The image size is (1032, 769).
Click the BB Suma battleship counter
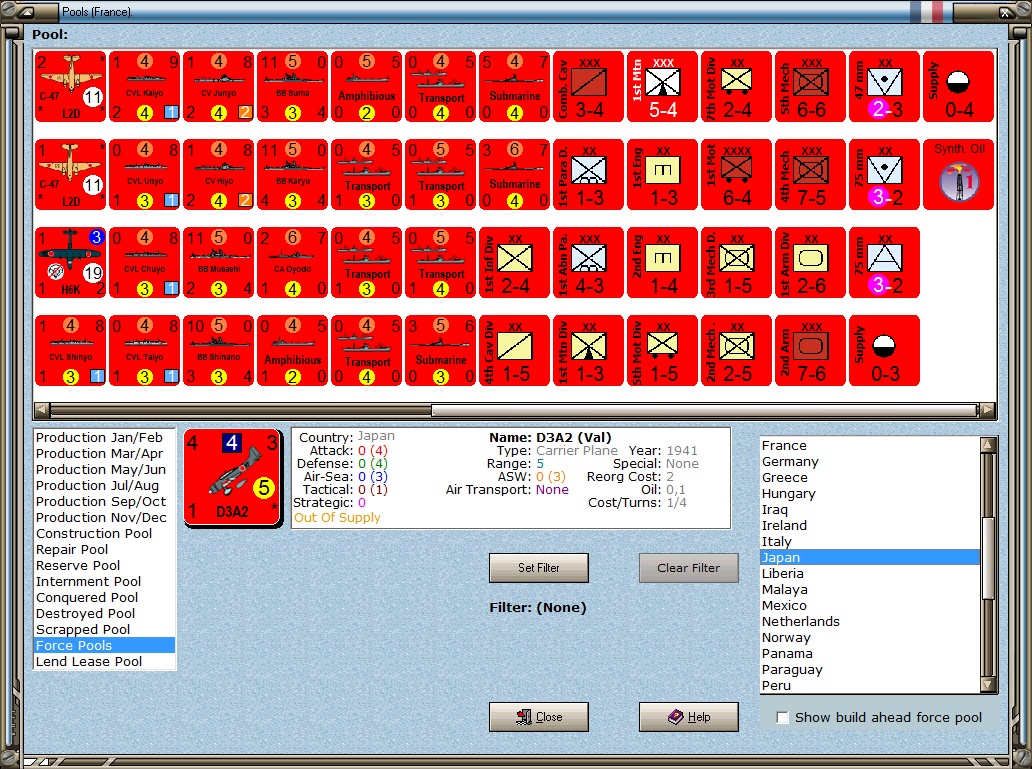292,86
